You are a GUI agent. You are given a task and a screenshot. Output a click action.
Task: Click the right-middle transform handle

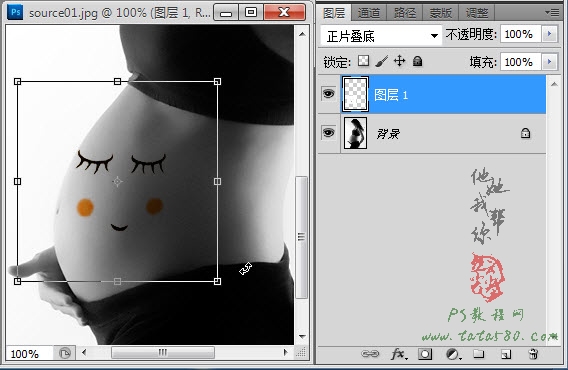[x=217, y=181]
